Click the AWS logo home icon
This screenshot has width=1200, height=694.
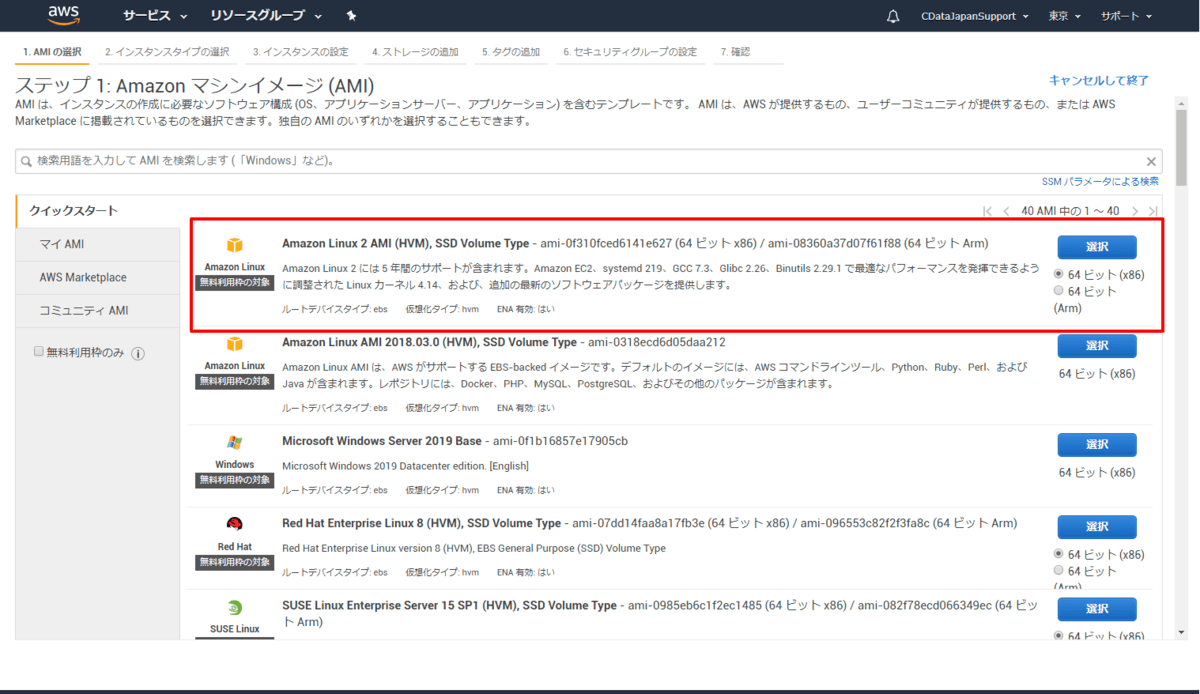coord(63,16)
